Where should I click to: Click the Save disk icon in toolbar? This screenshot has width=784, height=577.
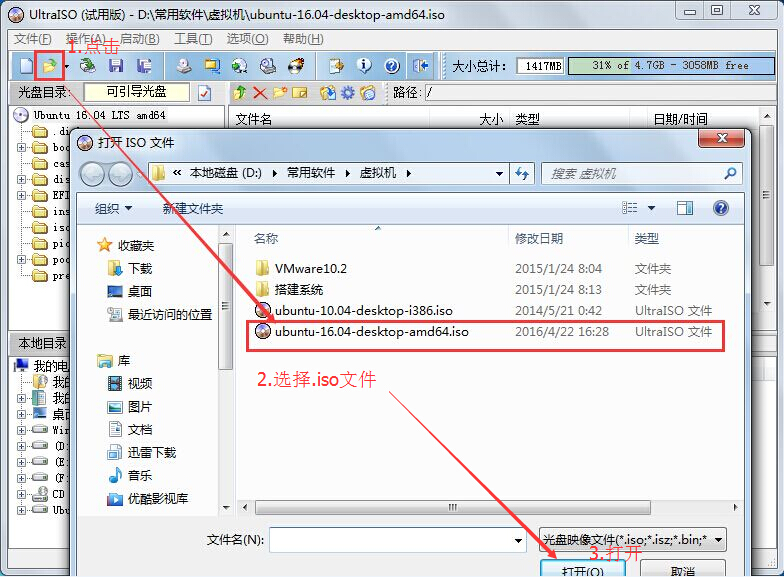coord(116,66)
